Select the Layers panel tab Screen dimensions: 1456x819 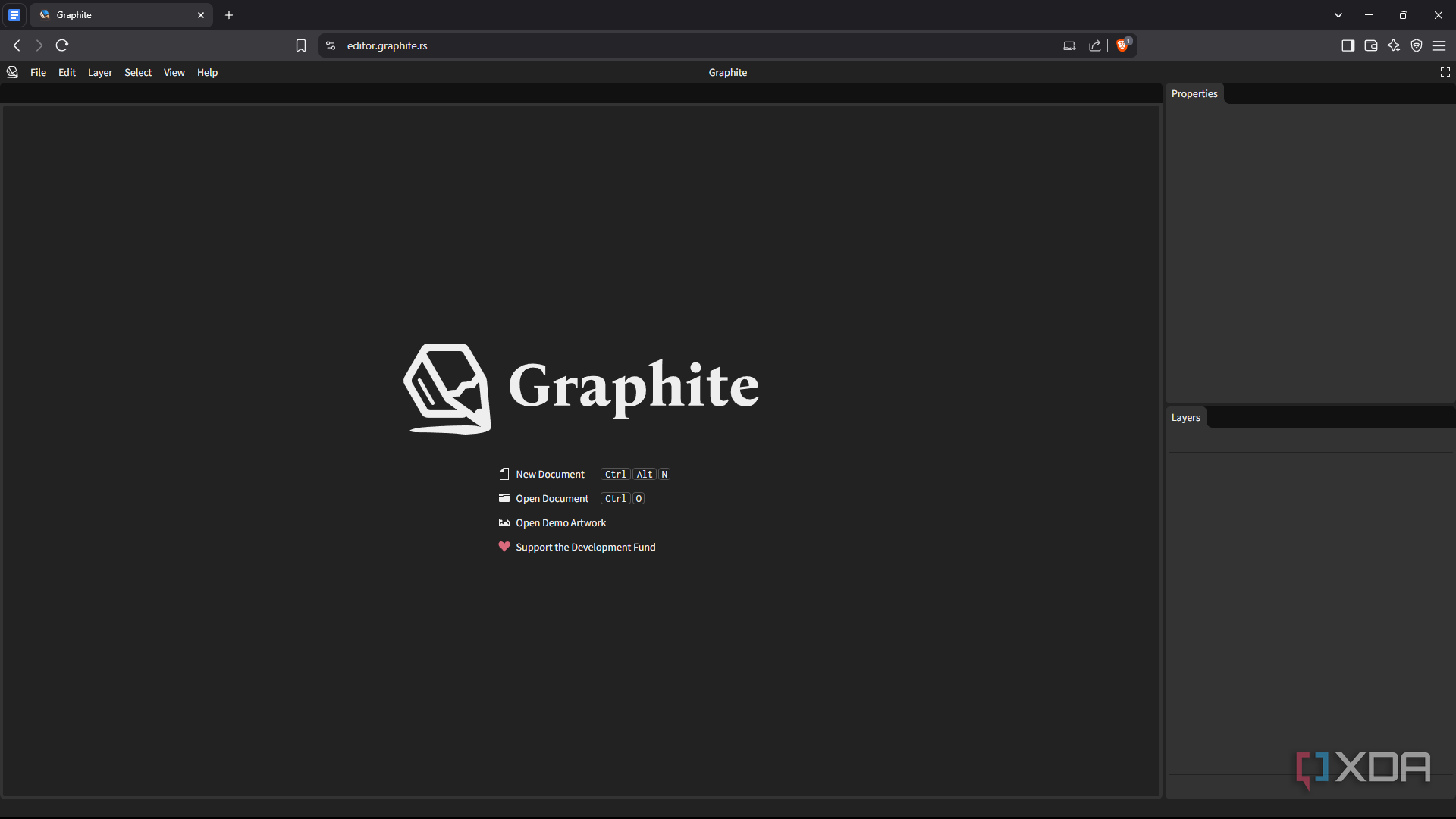tap(1186, 417)
